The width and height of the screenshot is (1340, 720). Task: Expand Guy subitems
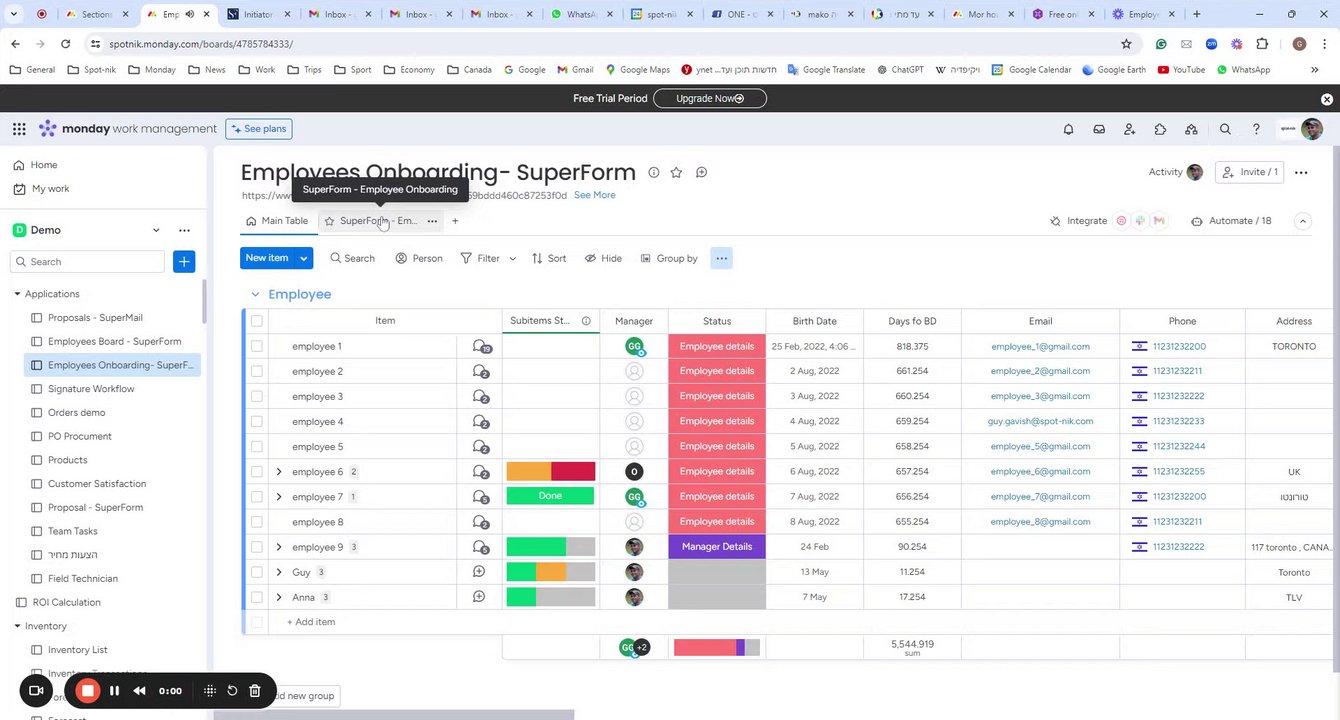[x=279, y=572]
